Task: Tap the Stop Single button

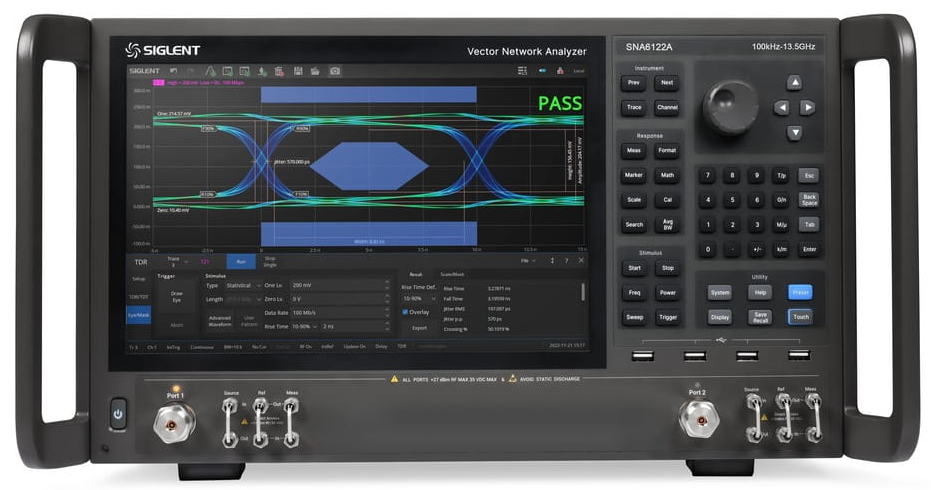Action: (270, 261)
